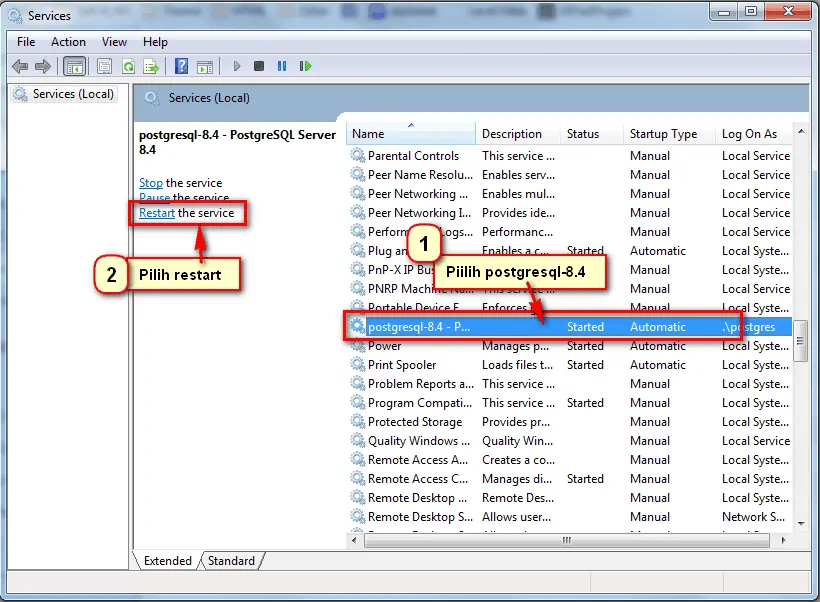Sort by the Name column header
The width and height of the screenshot is (820, 602).
(x=411, y=134)
